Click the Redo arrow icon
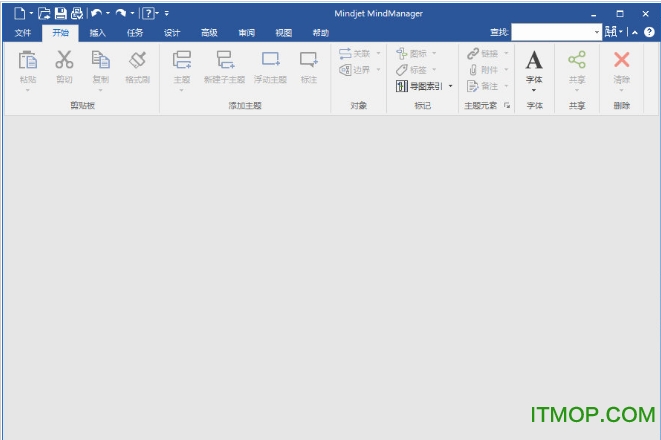661x440 pixels. pos(121,13)
